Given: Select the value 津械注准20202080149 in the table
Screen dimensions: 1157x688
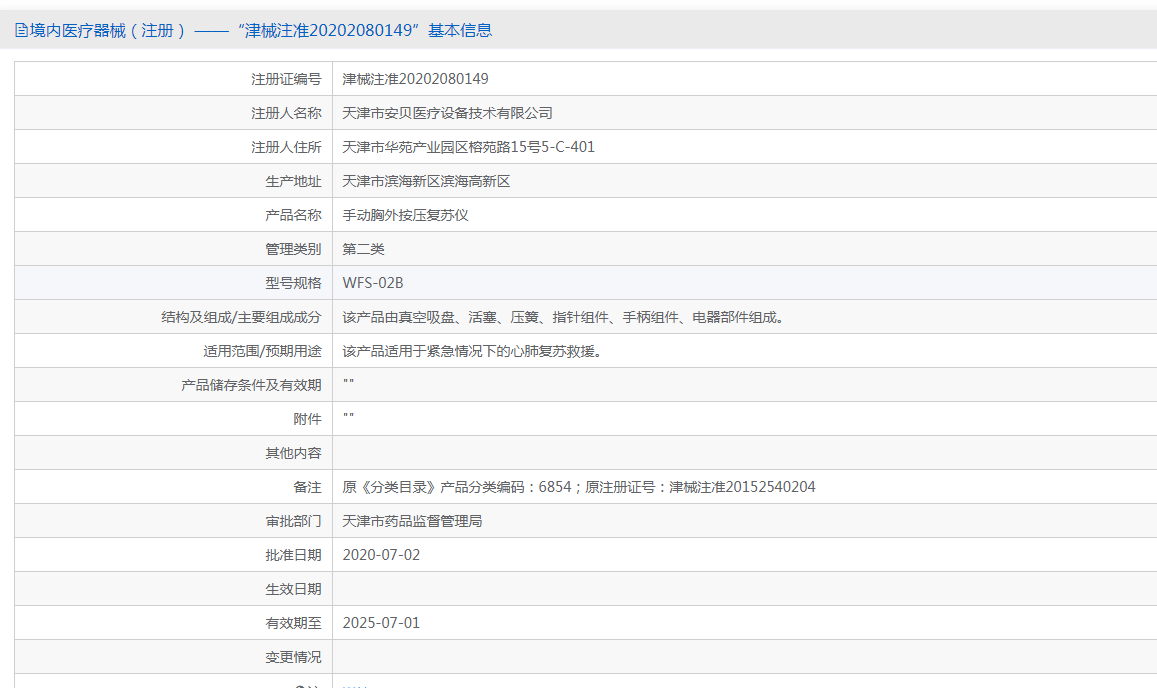Looking at the screenshot, I should [415, 79].
